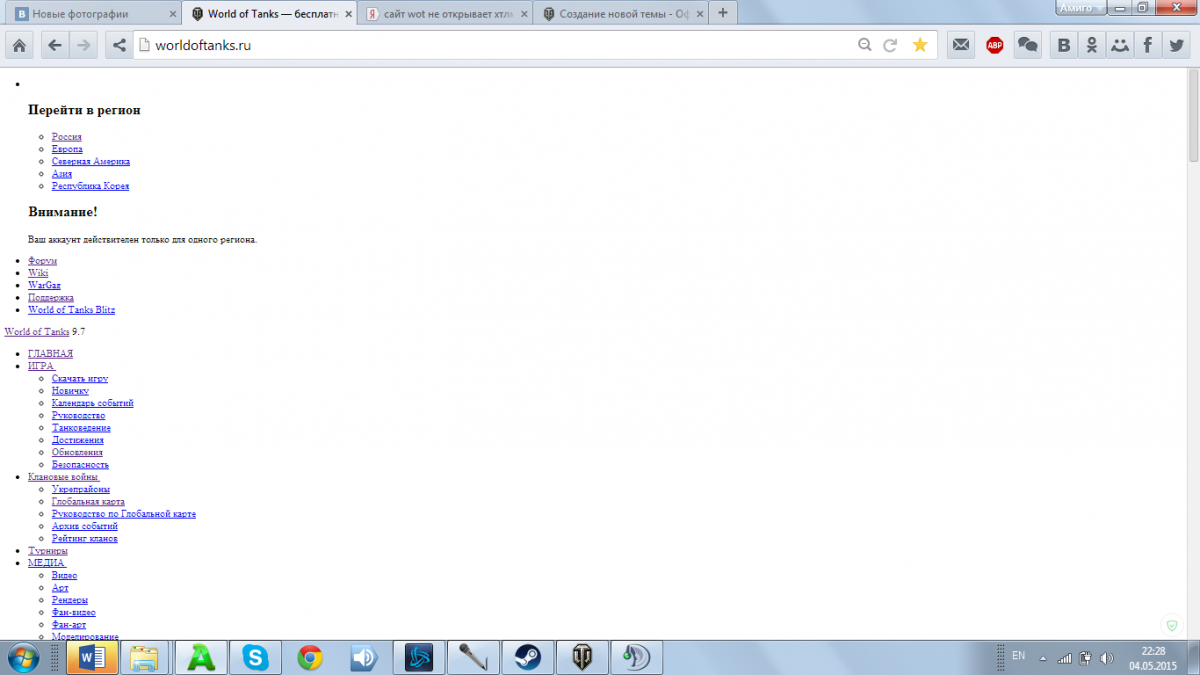The height and width of the screenshot is (675, 1200).
Task: Open the Руководство по Глобальной карте link
Action: pos(124,514)
